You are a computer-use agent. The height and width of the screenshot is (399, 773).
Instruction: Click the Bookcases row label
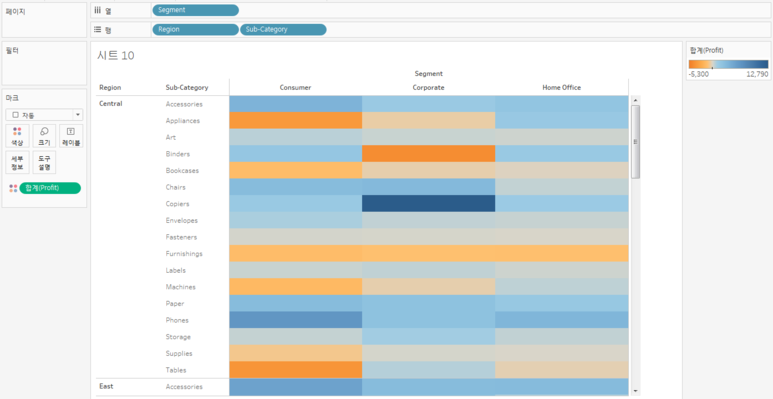[x=182, y=171]
